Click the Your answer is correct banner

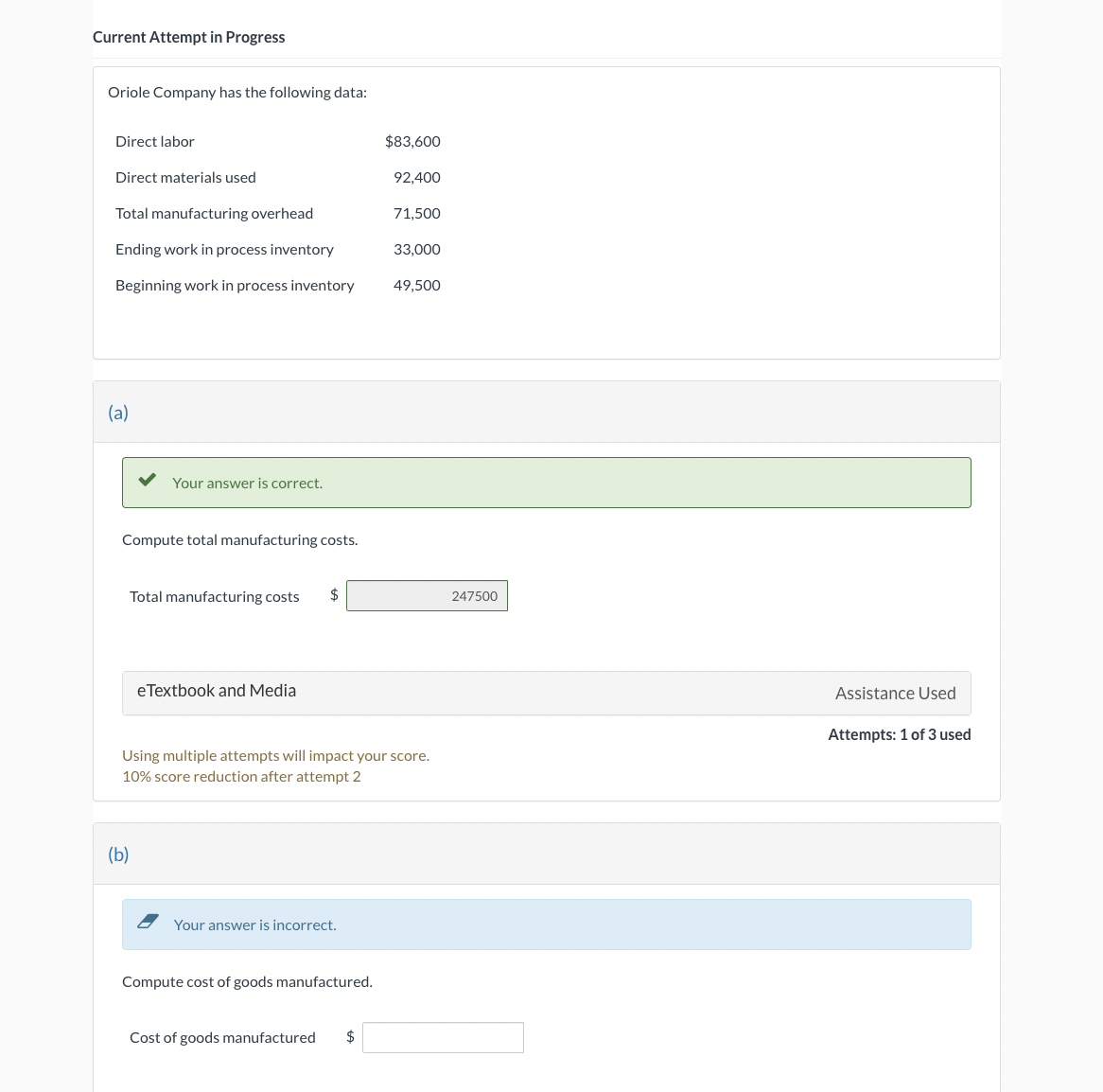[x=547, y=483]
